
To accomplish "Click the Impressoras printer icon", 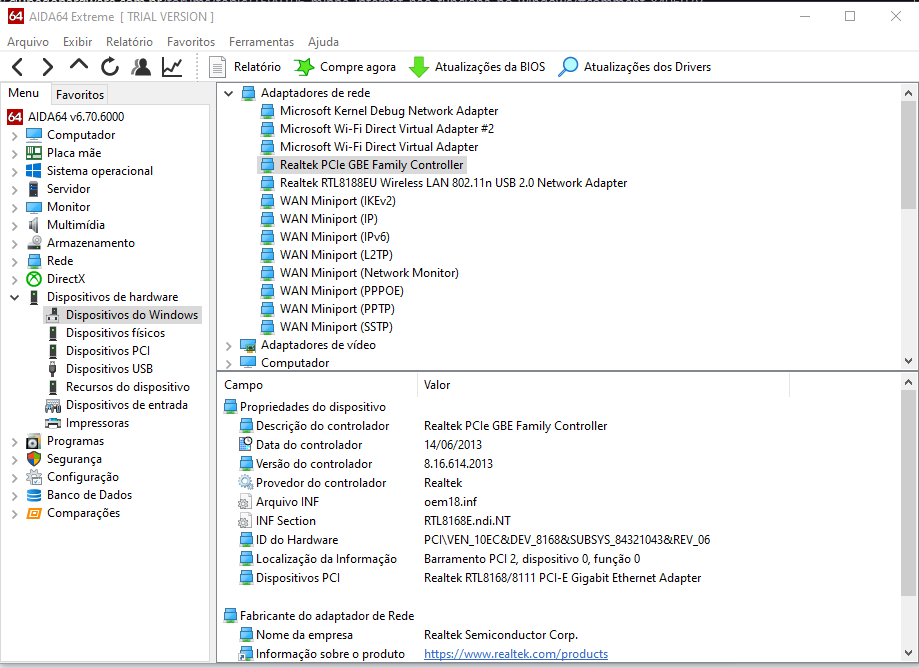I will click(53, 423).
